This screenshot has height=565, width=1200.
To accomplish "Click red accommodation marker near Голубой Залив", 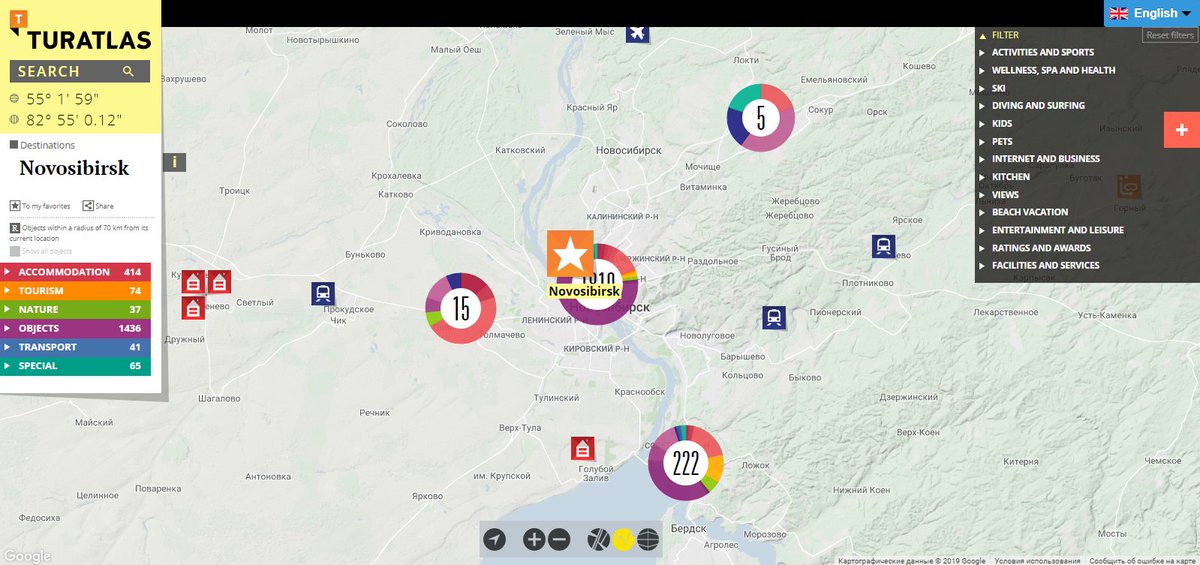I will coord(583,449).
